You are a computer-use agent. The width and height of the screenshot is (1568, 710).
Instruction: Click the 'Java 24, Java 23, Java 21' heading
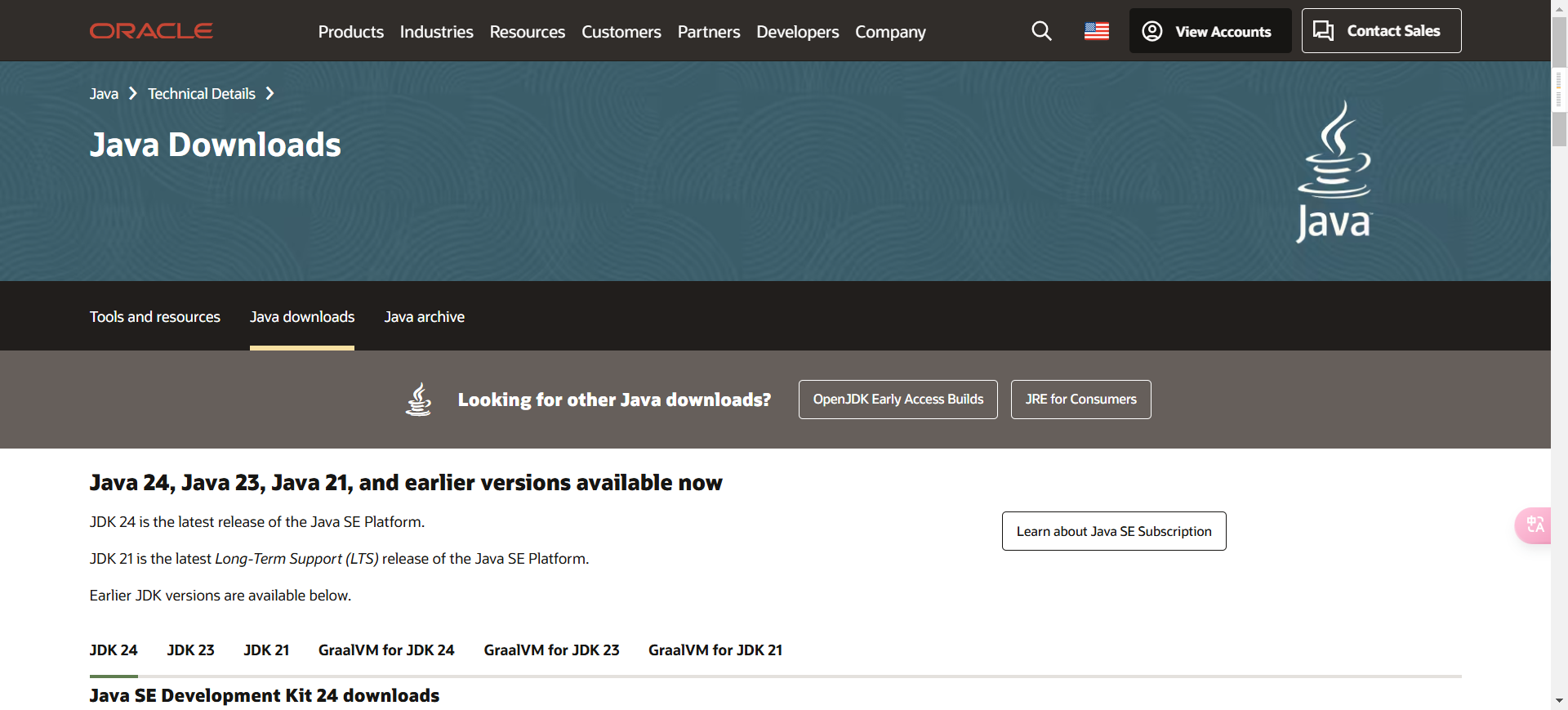(x=406, y=483)
